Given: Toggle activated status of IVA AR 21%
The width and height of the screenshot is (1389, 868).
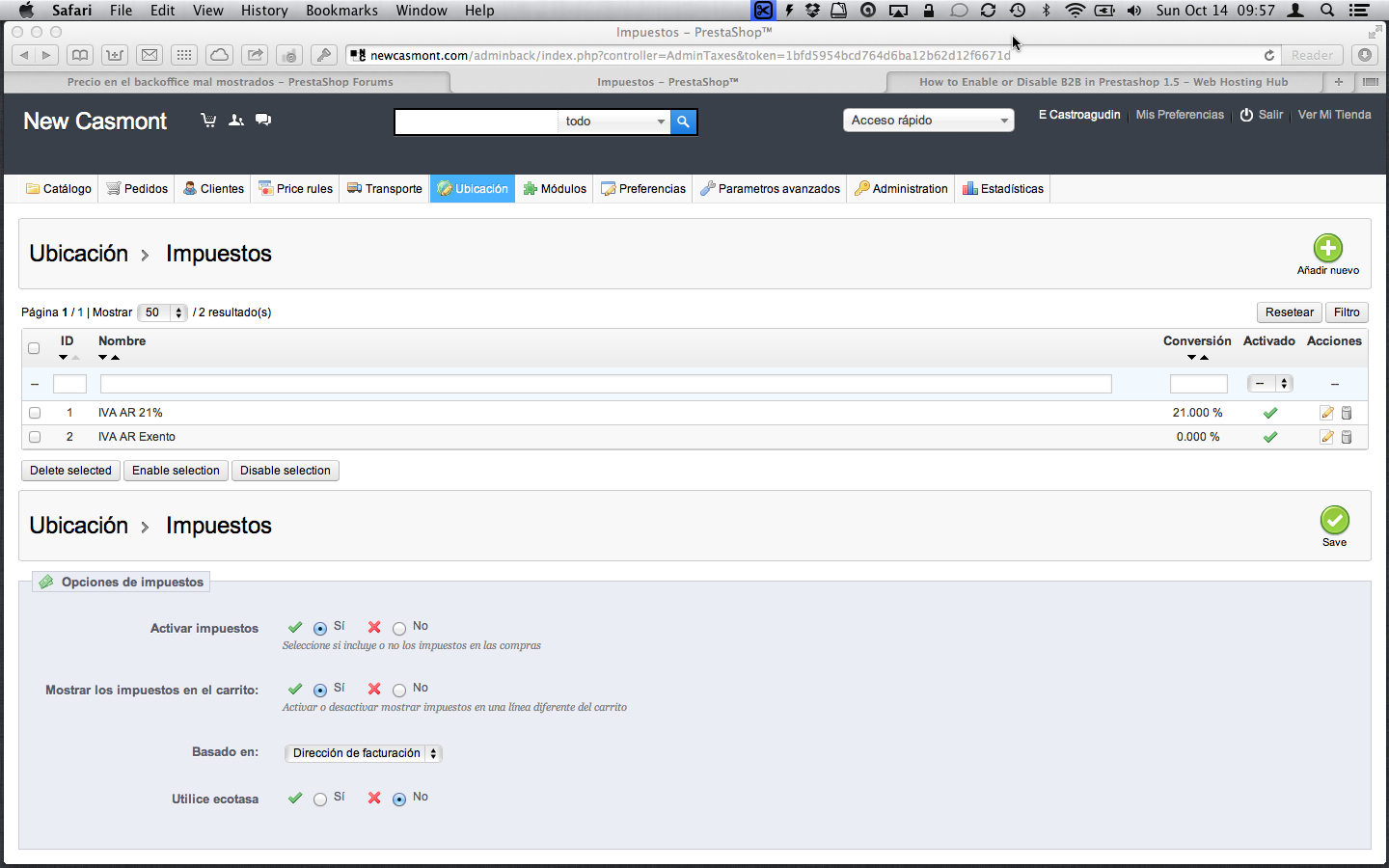Looking at the screenshot, I should coord(1270,413).
